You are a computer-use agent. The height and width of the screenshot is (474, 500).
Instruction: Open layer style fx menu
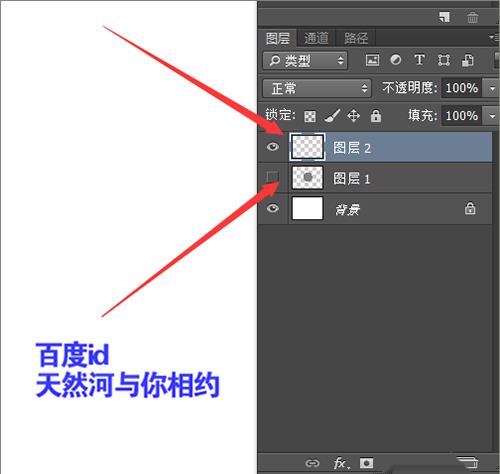[341, 463]
